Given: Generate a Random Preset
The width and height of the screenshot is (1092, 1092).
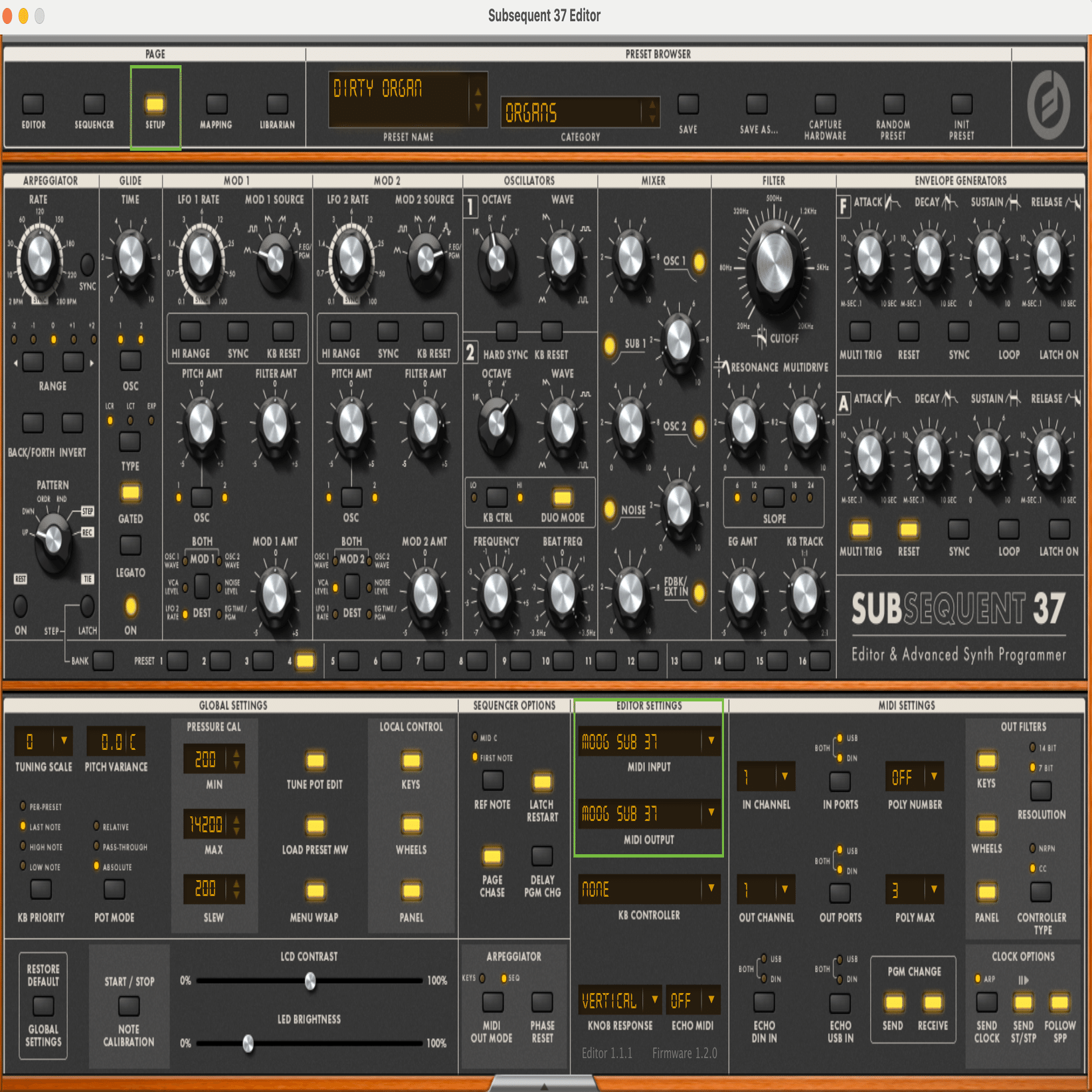Looking at the screenshot, I should 893,104.
